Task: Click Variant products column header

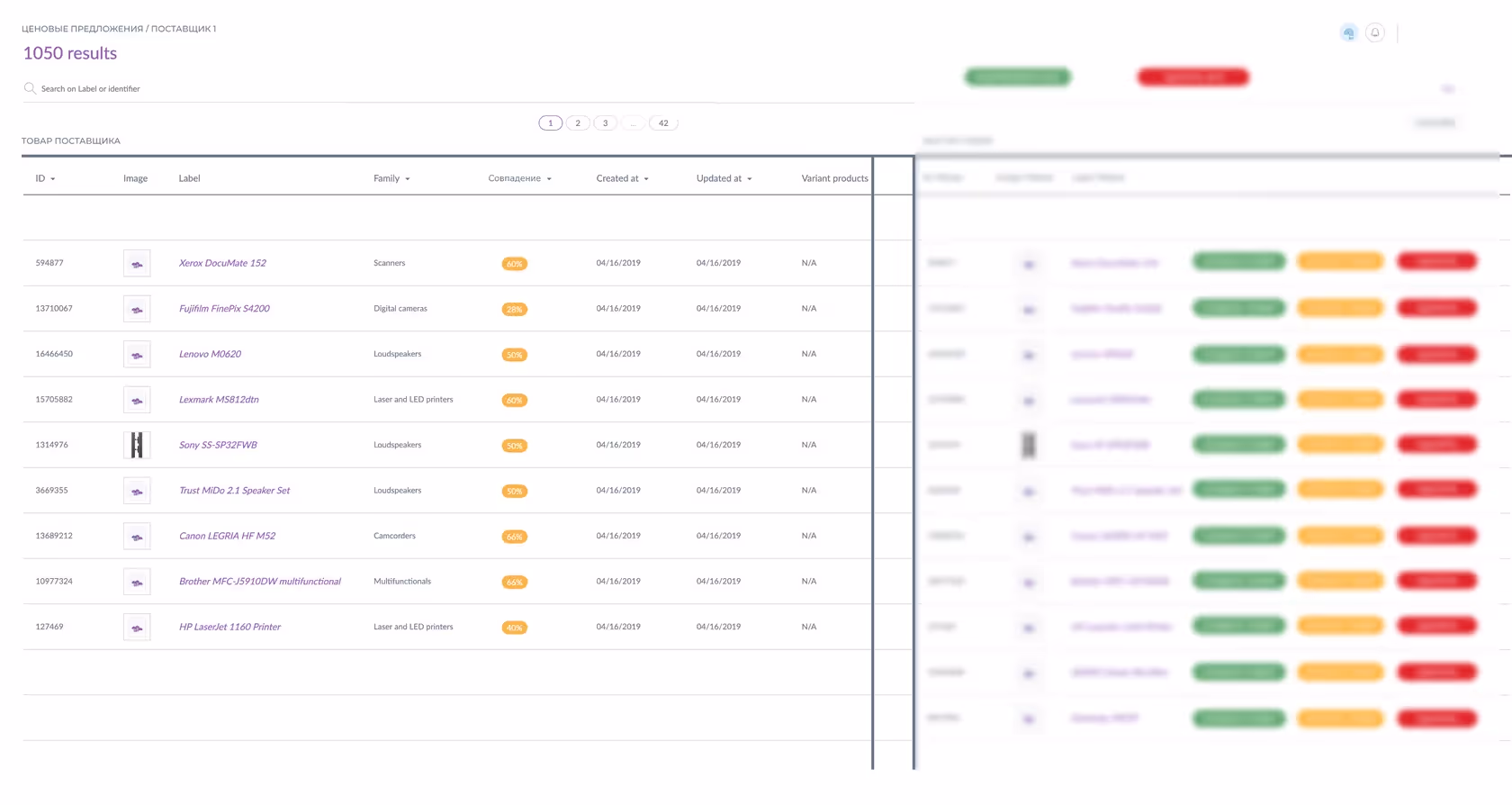Action: [x=835, y=178]
